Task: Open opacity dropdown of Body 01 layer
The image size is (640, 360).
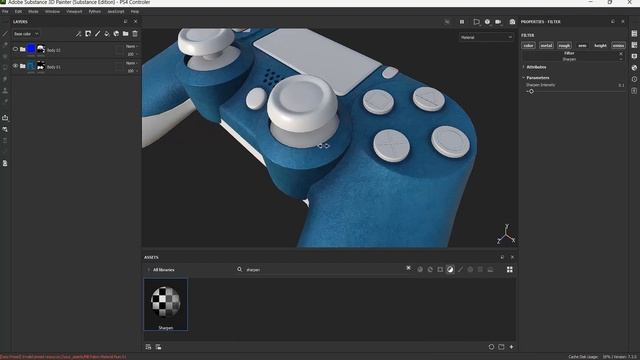Action: coord(132,71)
